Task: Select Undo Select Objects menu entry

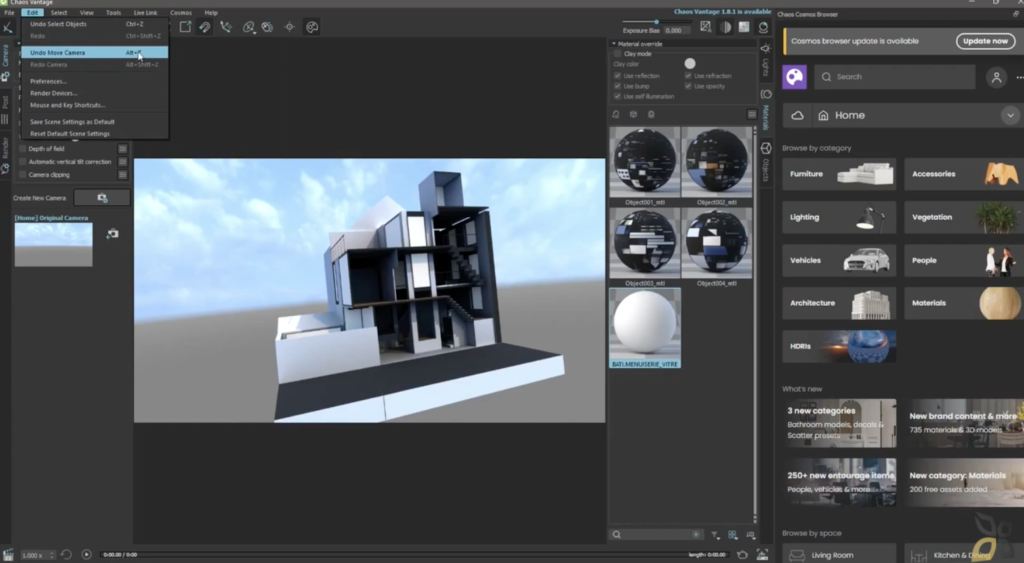Action: (x=95, y=24)
